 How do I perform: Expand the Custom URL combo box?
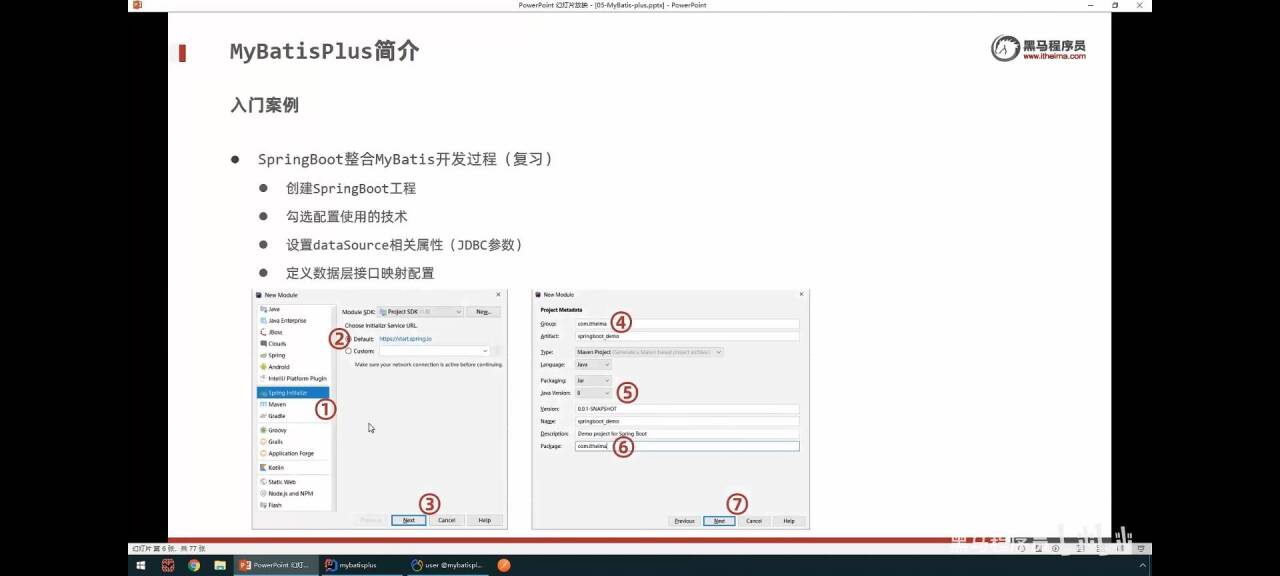point(486,351)
